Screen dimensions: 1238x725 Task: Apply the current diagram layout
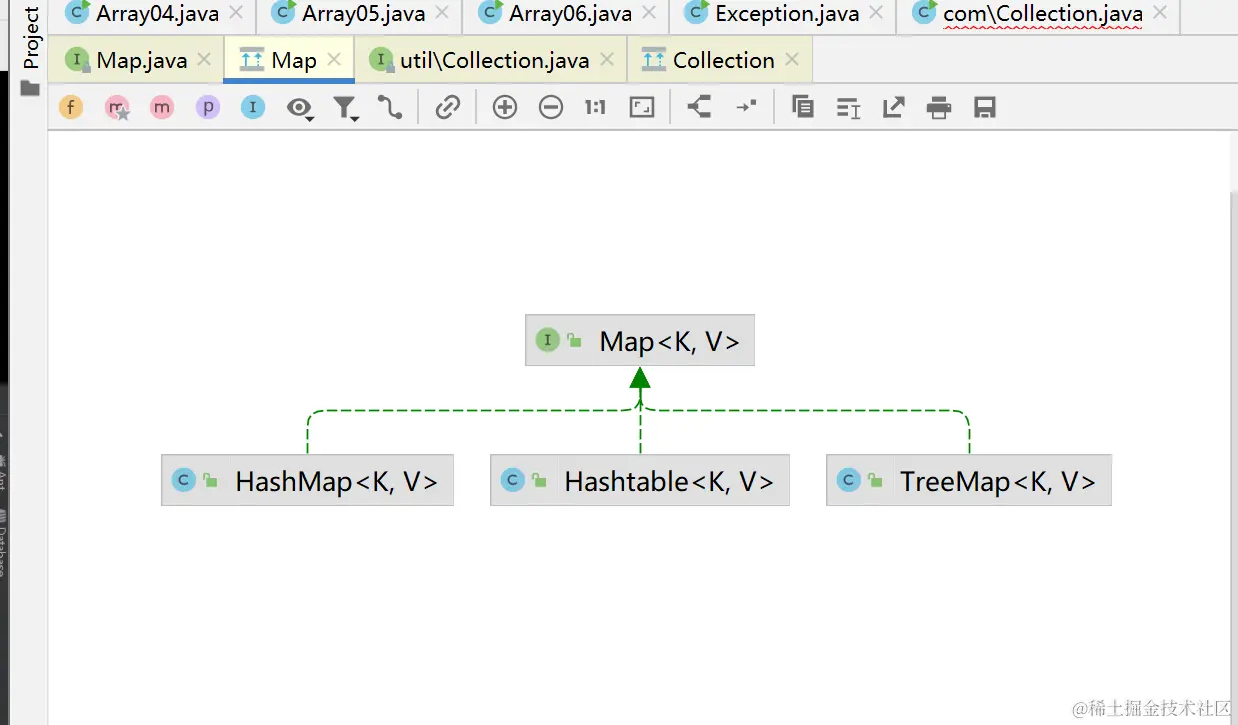pyautogui.click(x=699, y=107)
